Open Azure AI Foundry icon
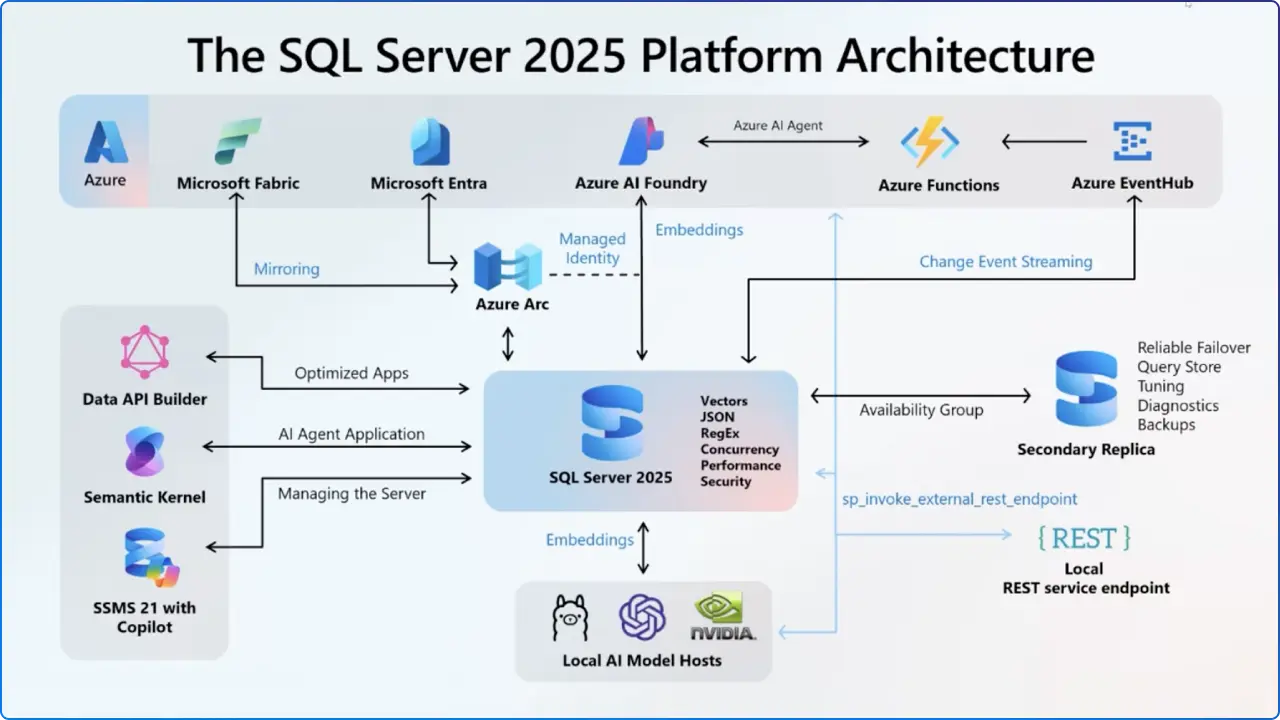 pyautogui.click(x=641, y=140)
